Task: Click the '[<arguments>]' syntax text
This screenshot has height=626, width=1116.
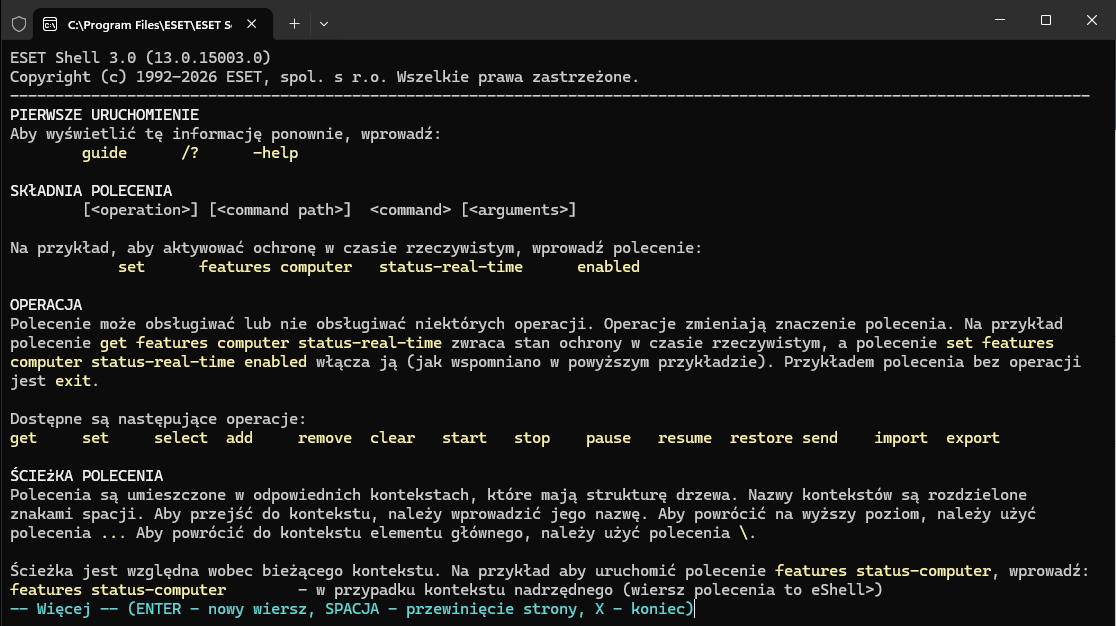Action: (x=519, y=210)
